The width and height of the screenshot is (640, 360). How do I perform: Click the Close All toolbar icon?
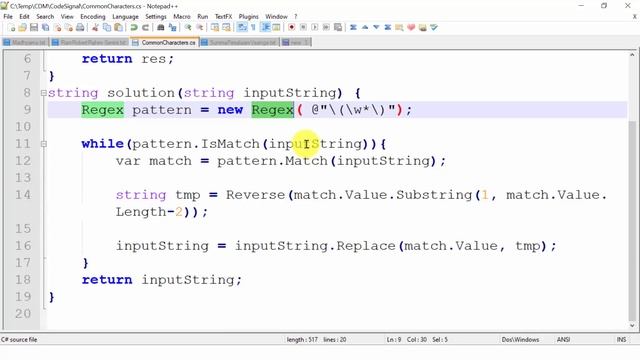coord(69,28)
